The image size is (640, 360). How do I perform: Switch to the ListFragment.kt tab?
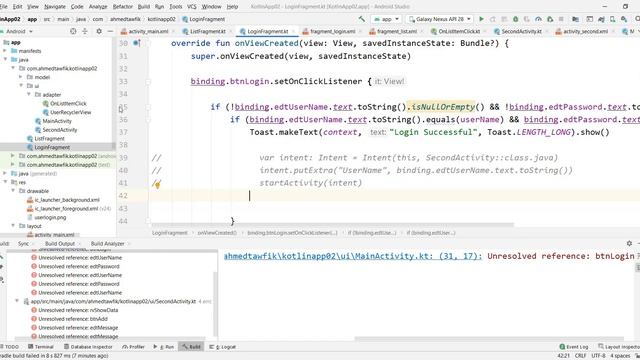coord(207,31)
